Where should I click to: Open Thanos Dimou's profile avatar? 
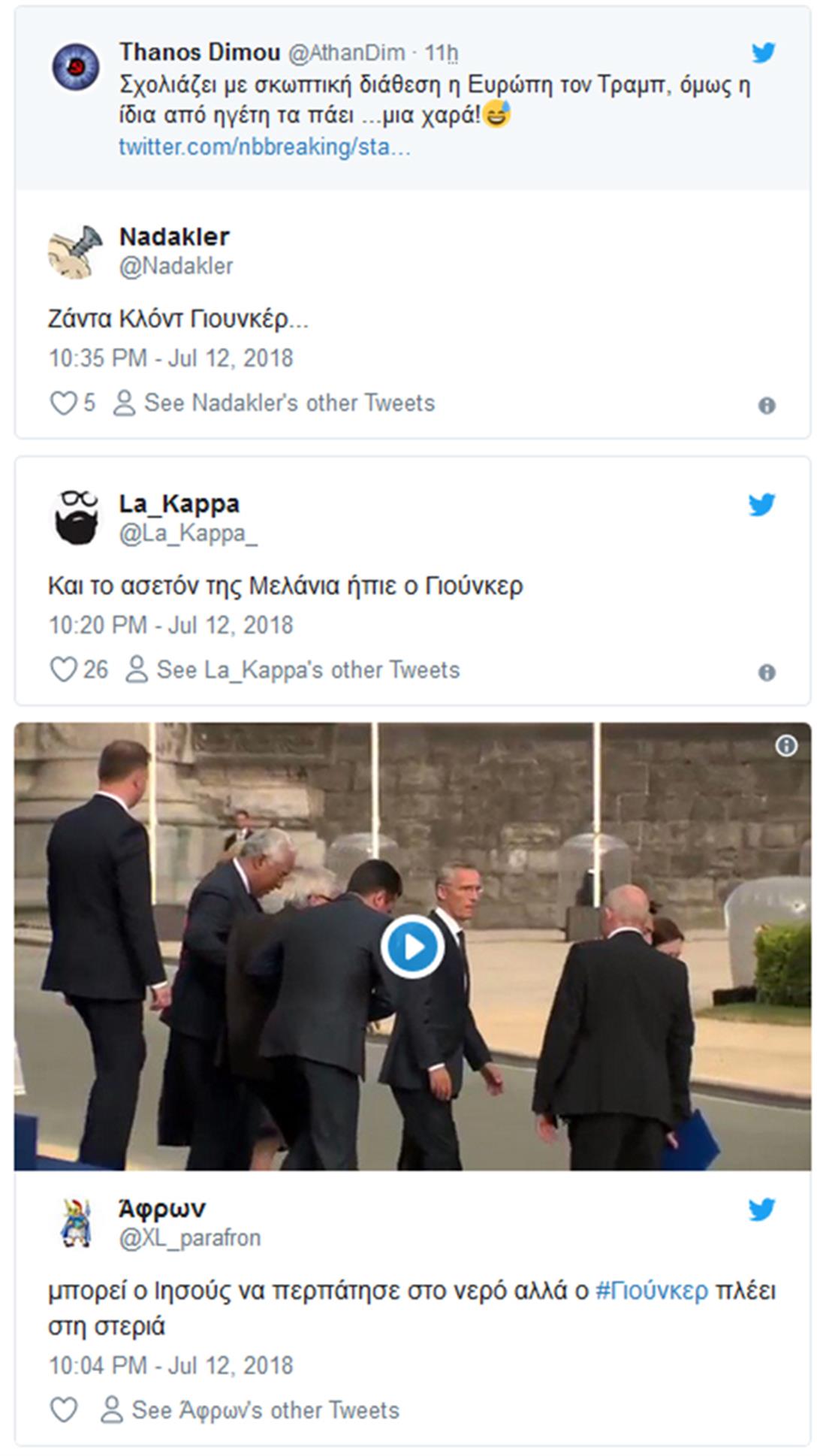coord(76,67)
